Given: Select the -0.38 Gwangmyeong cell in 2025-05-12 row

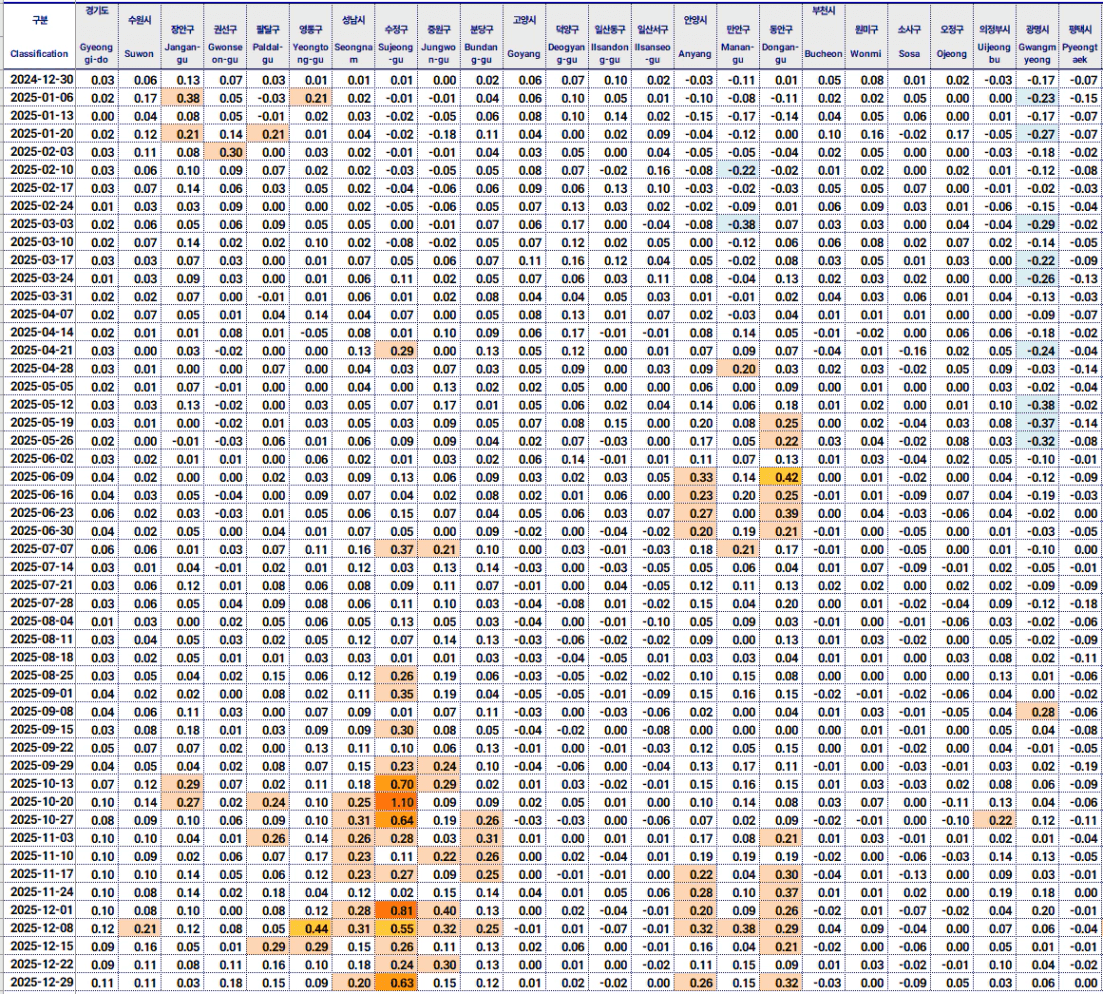Looking at the screenshot, I should [1037, 404].
